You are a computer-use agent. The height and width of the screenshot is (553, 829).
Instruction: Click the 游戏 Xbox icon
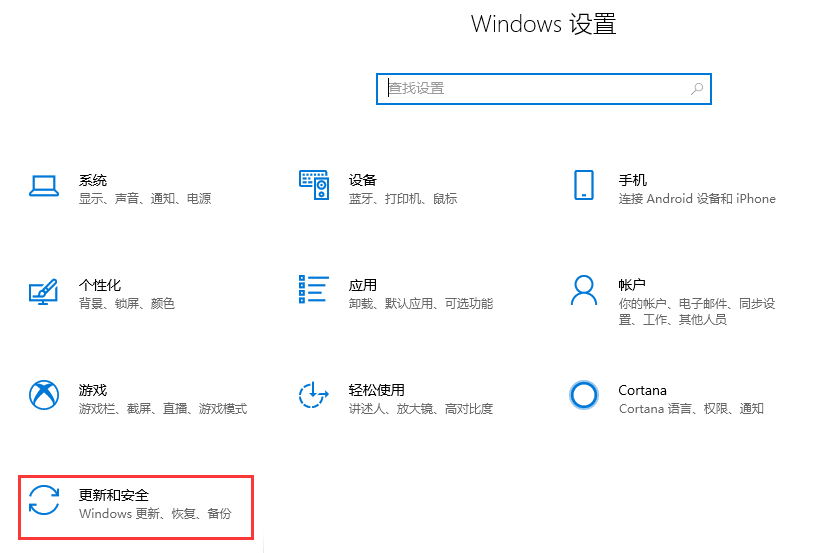tap(44, 395)
